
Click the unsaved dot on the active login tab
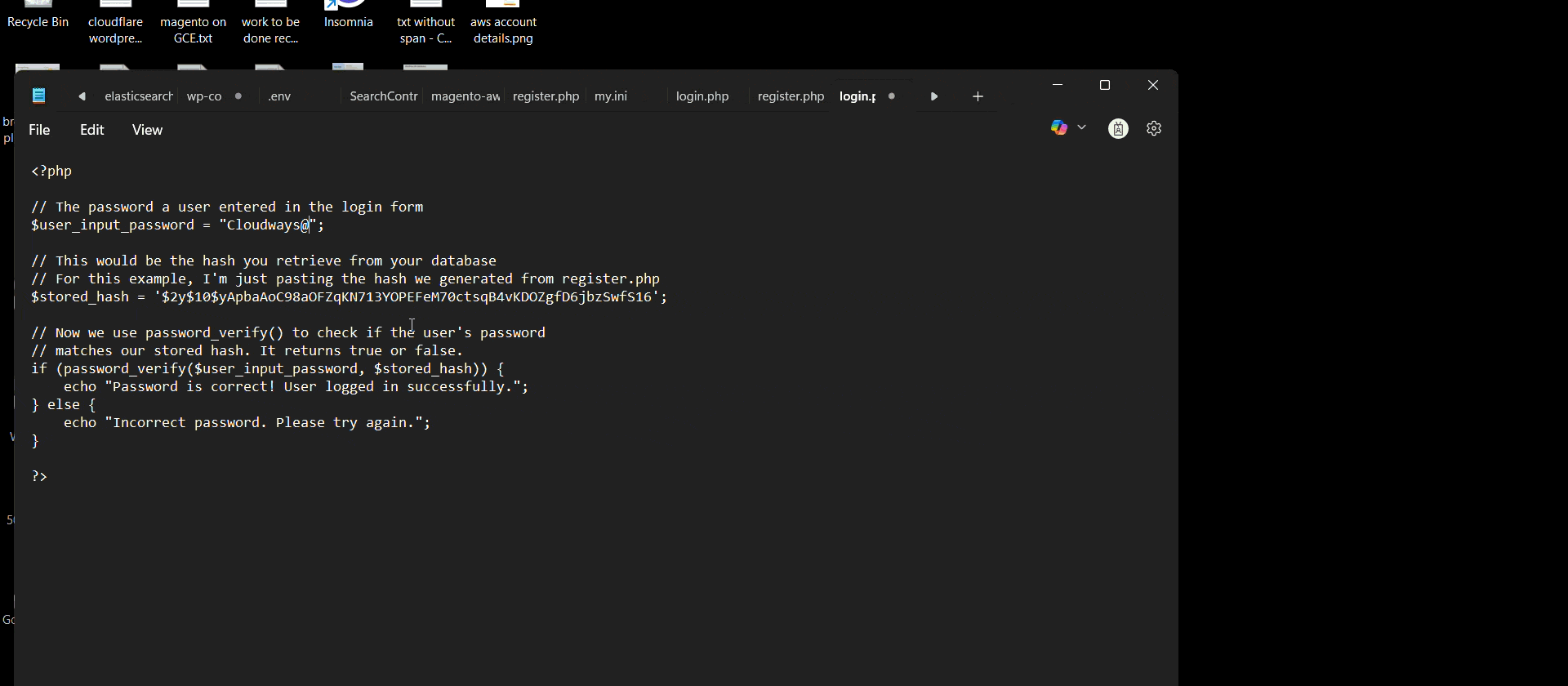(x=892, y=96)
